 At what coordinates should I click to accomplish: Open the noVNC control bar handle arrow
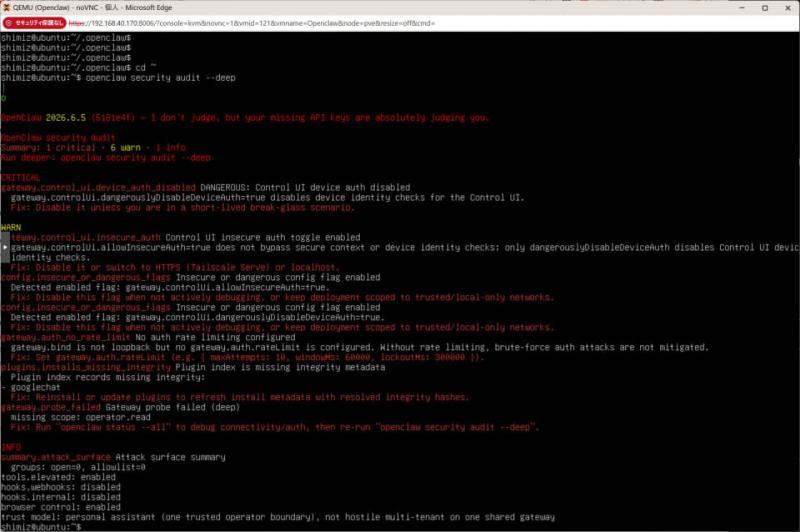pos(5,247)
